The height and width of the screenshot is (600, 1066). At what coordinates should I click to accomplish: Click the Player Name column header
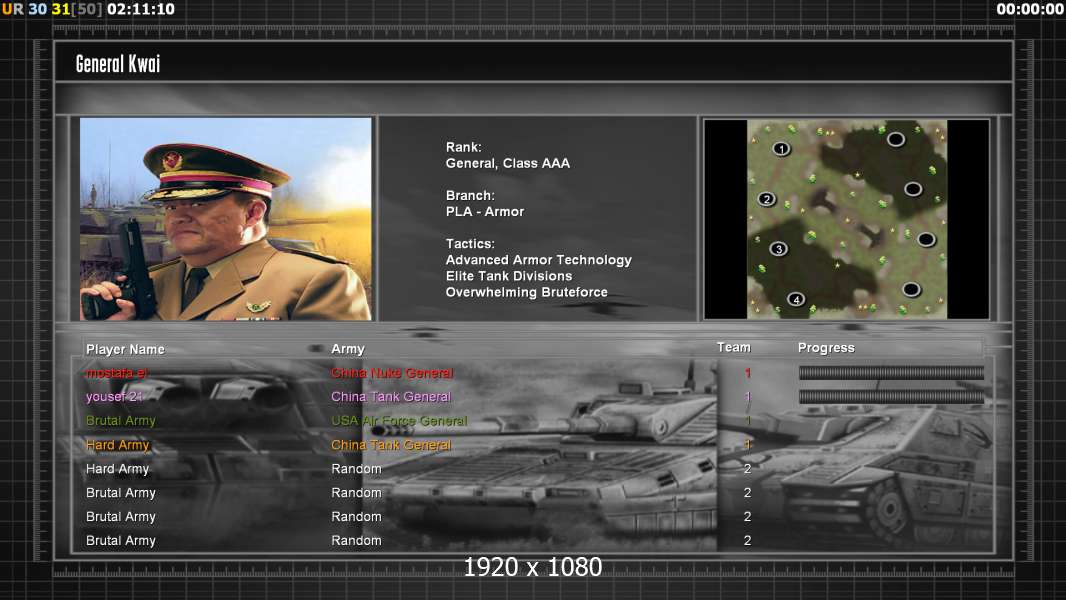point(125,349)
